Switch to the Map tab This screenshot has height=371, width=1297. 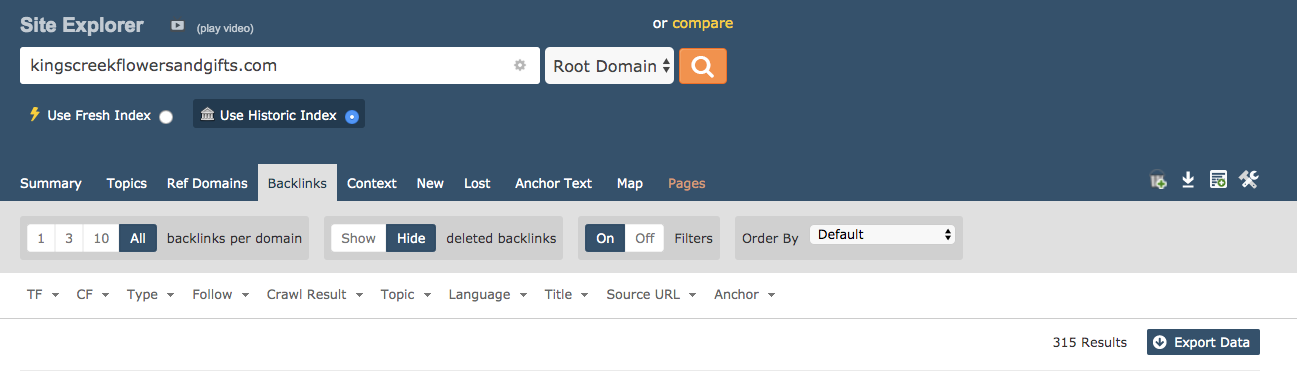pyautogui.click(x=630, y=183)
